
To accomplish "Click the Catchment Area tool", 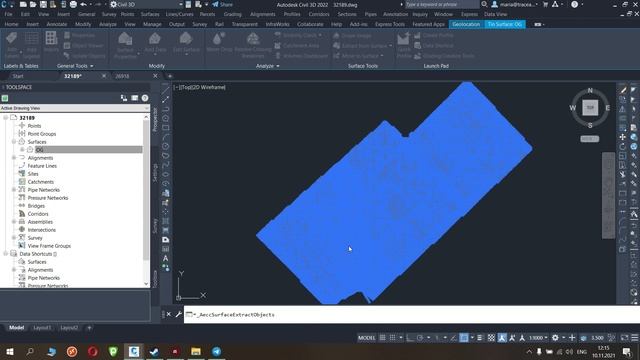I will coord(297,46).
